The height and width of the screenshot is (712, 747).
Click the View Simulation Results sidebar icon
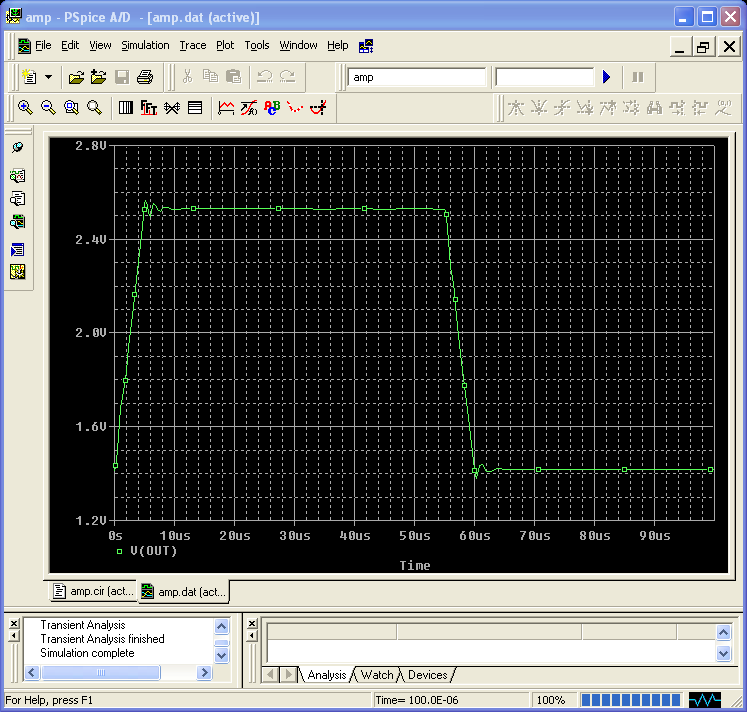click(18, 176)
